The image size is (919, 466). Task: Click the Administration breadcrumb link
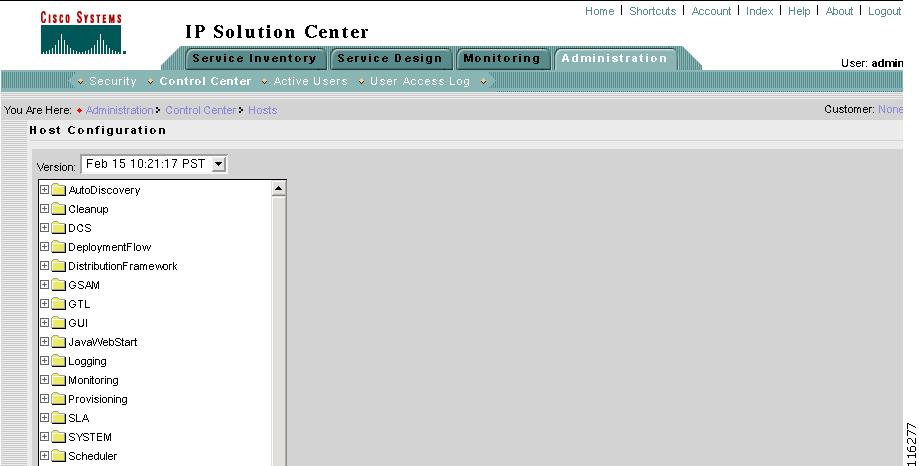tap(120, 110)
